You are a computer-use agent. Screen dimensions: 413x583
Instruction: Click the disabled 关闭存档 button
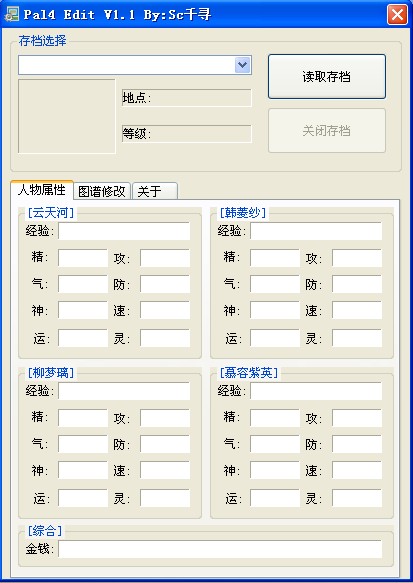[327, 131]
